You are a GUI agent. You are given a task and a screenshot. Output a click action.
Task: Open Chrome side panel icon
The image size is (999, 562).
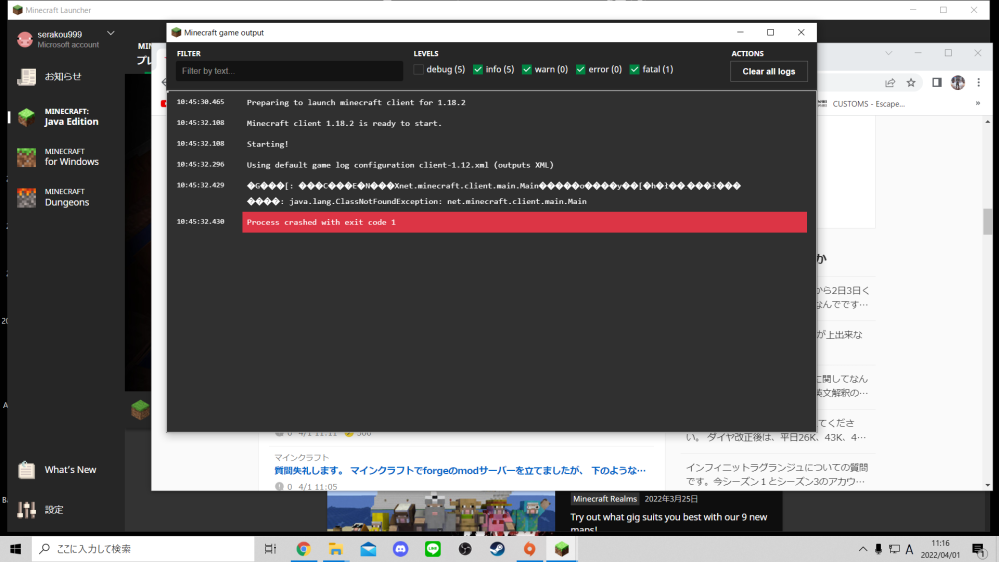point(937,82)
